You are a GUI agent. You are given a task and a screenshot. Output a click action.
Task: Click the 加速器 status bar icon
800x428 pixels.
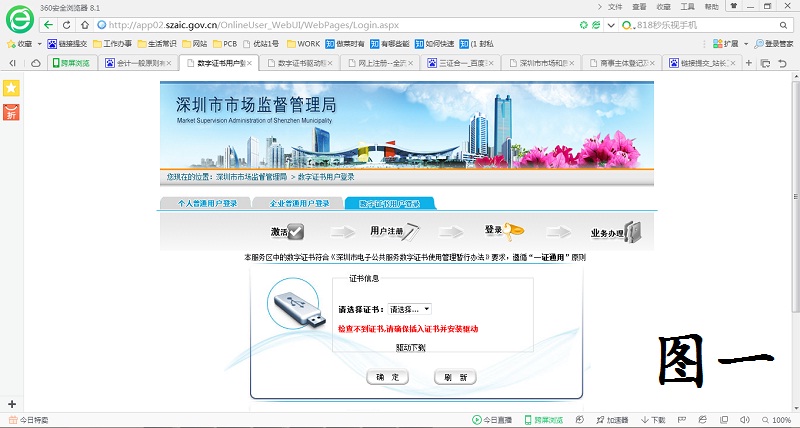pos(610,420)
